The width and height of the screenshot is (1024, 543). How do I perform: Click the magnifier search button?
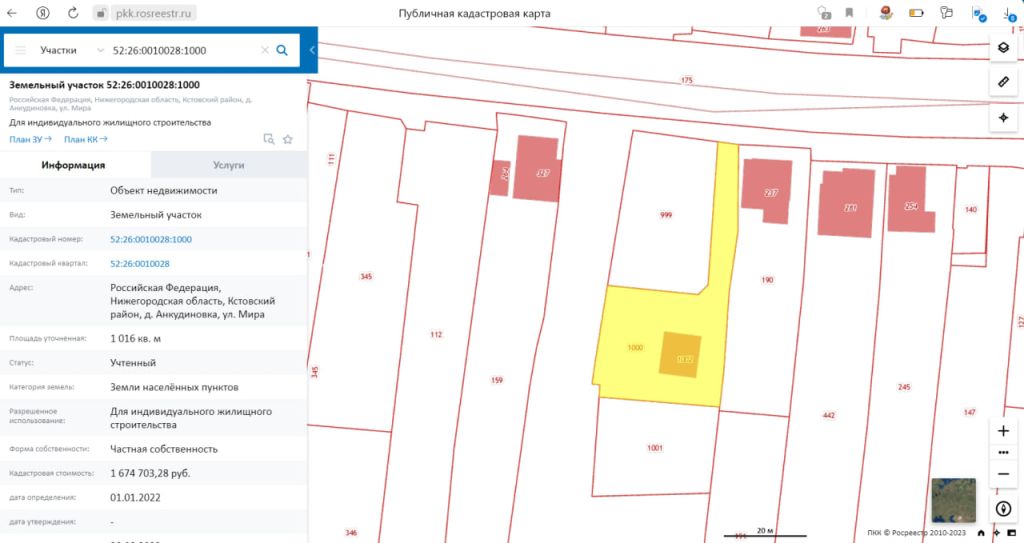point(282,50)
